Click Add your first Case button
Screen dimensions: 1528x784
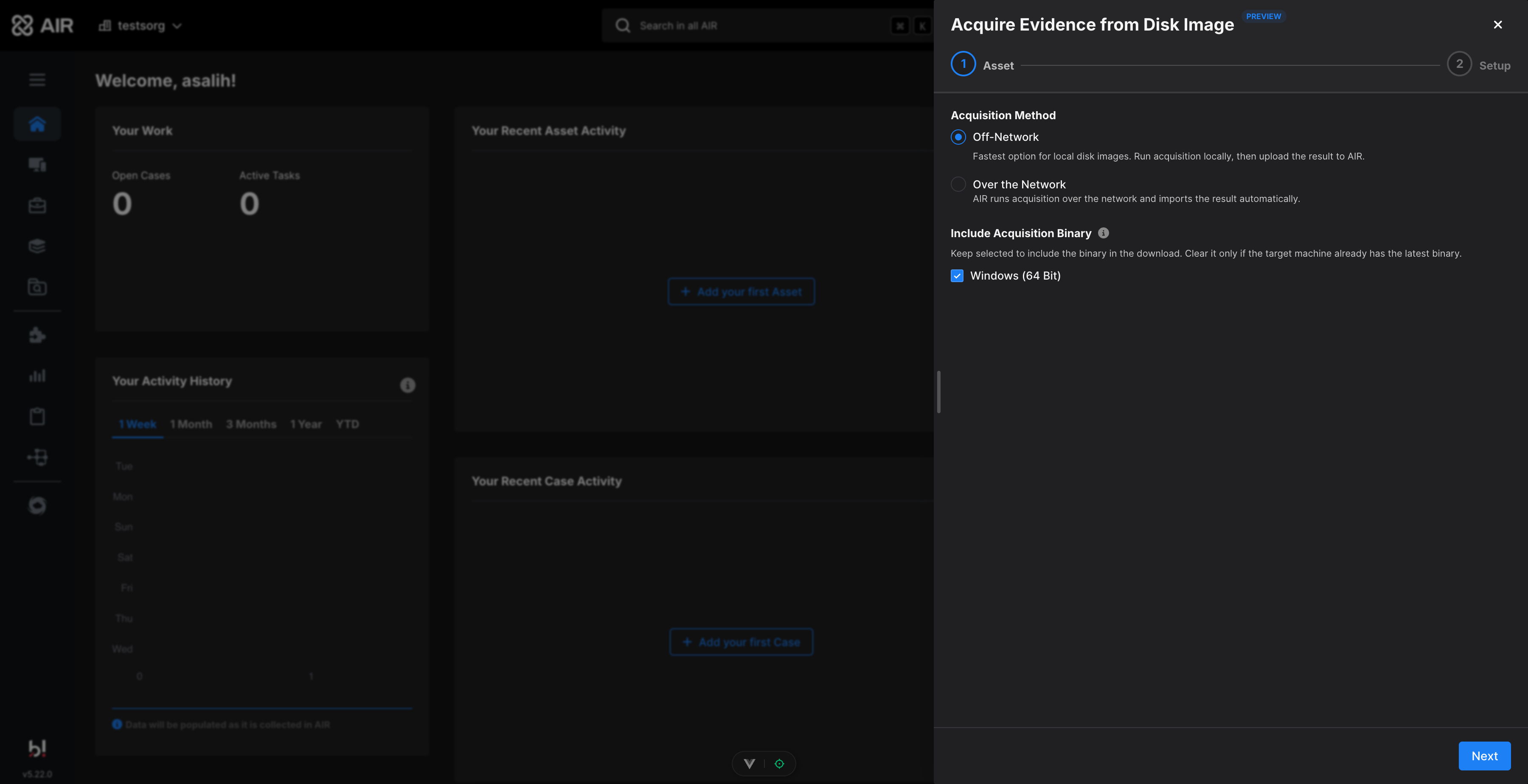[x=742, y=642]
